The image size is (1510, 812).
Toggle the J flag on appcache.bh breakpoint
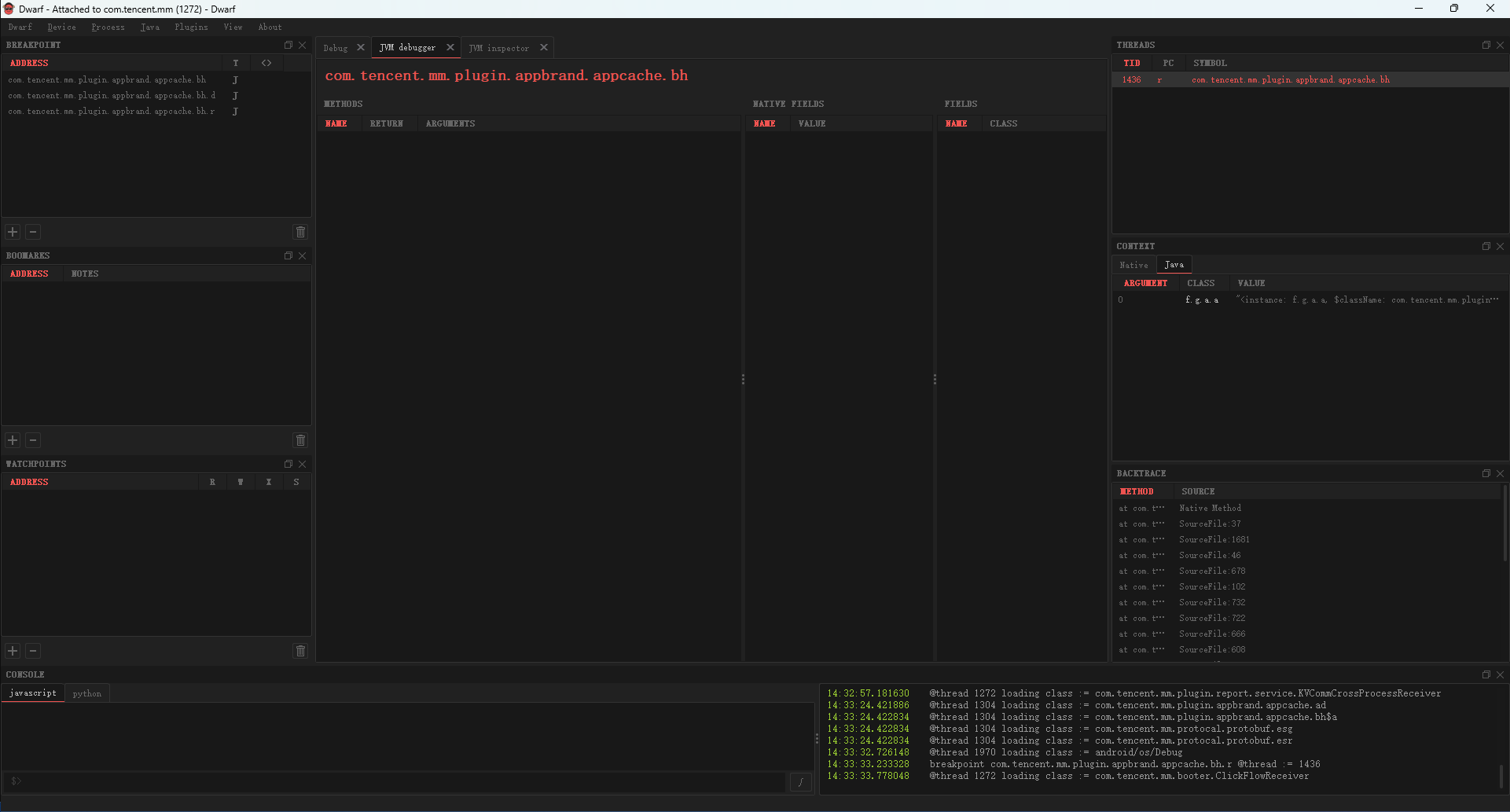point(235,79)
